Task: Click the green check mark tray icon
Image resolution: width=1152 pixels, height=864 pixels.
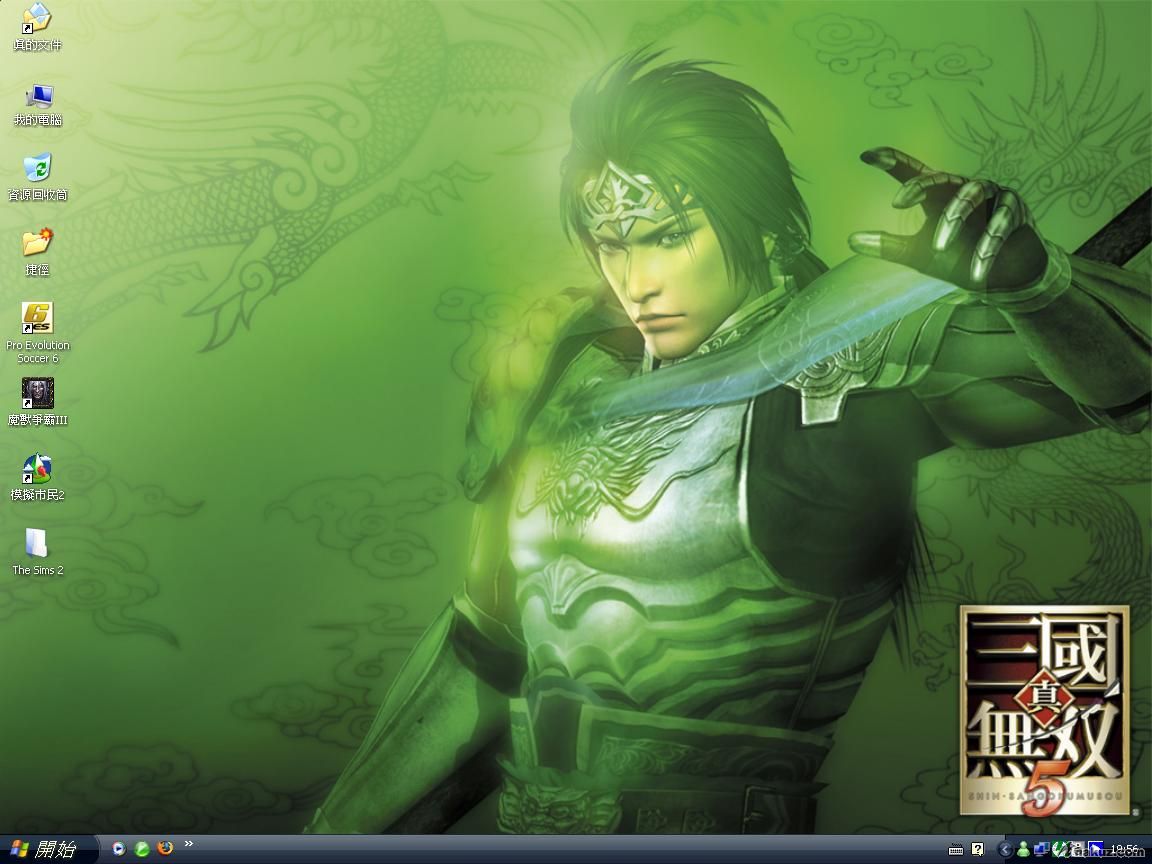Action: click(1060, 849)
